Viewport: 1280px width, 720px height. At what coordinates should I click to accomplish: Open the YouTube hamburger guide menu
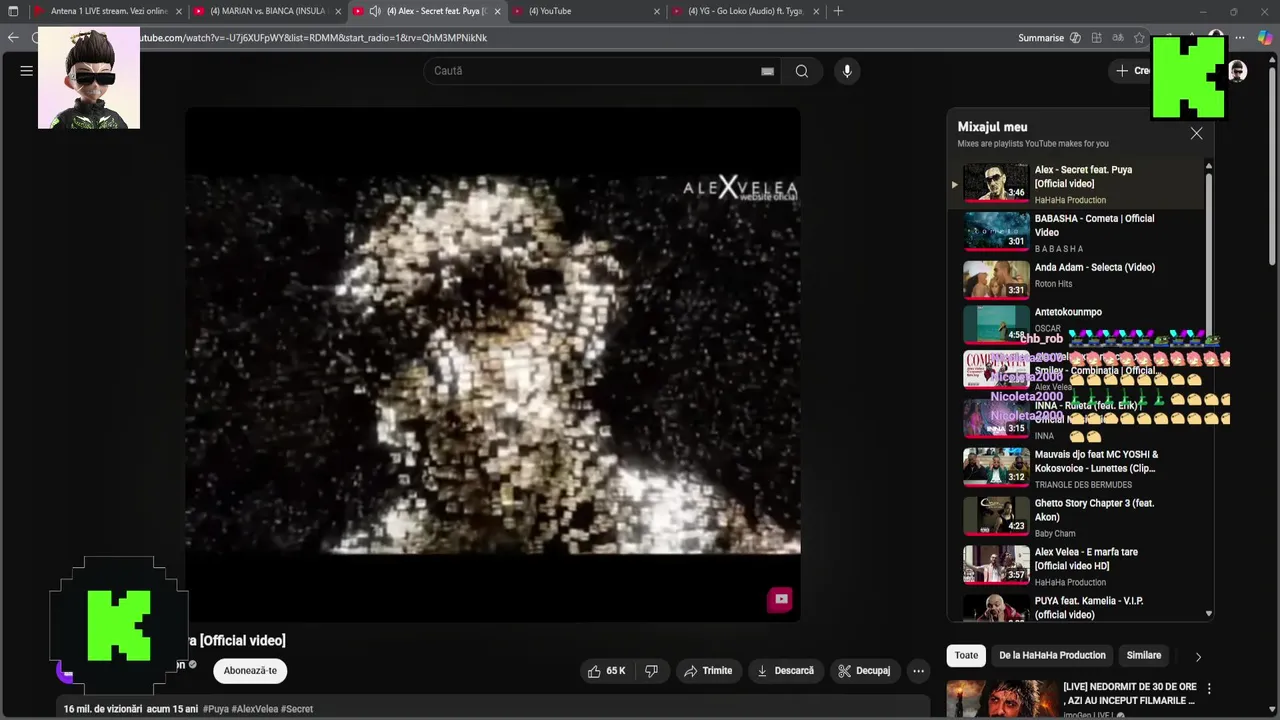coord(27,71)
